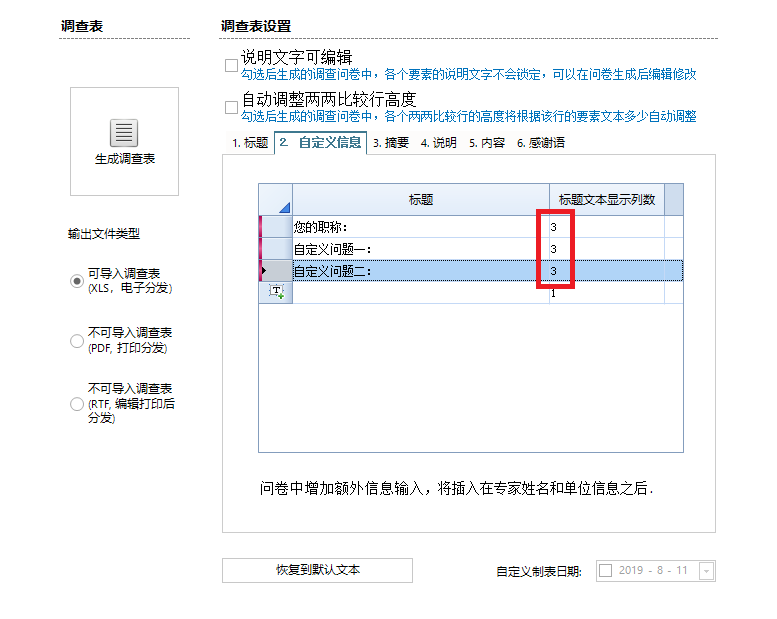Image resolution: width=777 pixels, height=619 pixels.
Task: Open the date picker dropdown arrow
Action: pos(706,571)
